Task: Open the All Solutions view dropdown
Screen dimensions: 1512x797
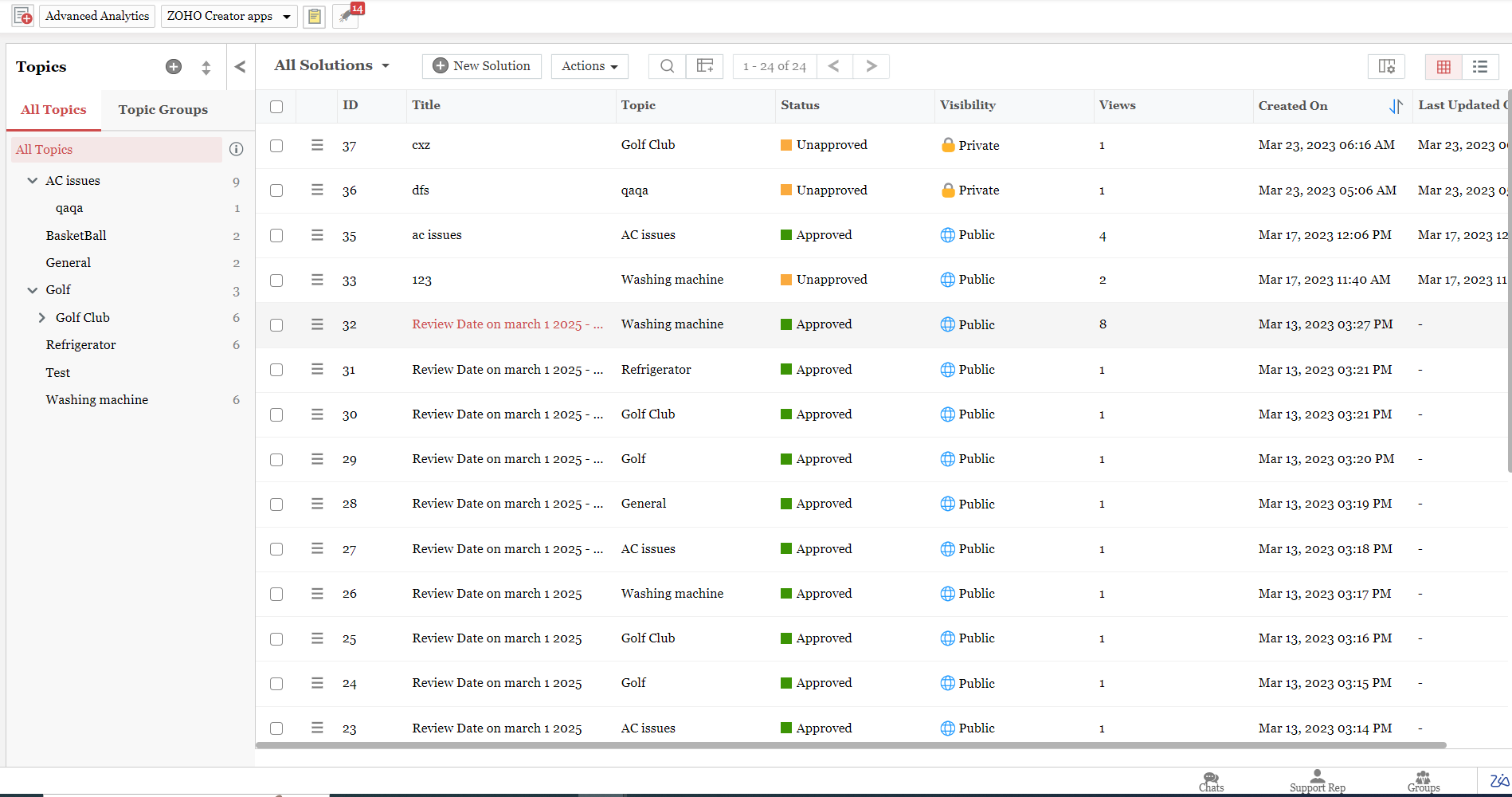Action: coord(331,66)
